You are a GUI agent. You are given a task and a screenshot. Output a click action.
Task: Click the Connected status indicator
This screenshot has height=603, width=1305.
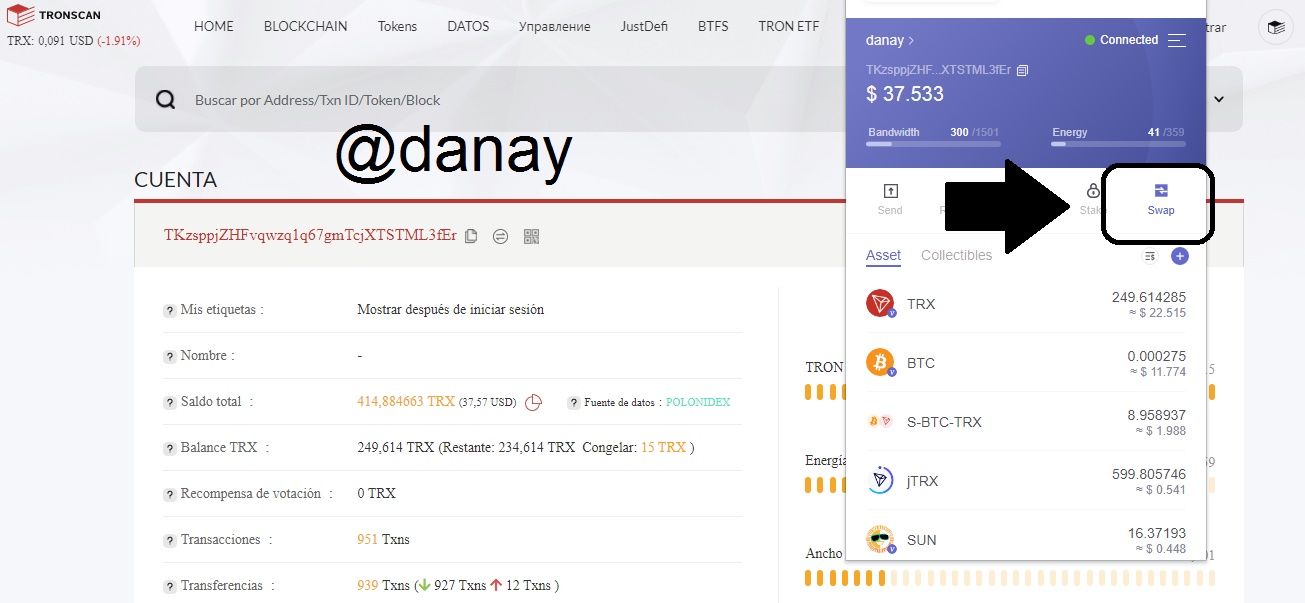point(1121,40)
